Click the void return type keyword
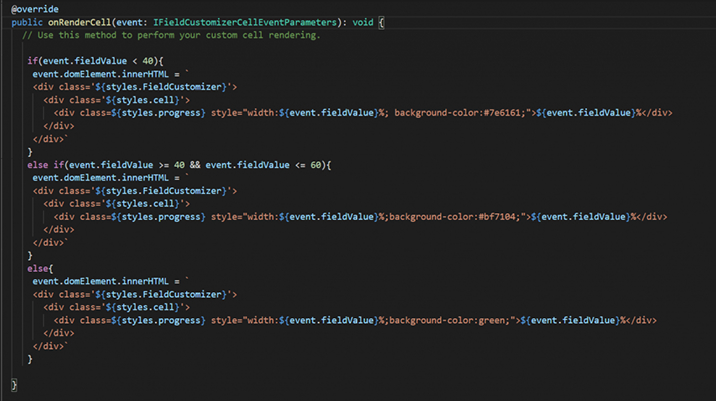Viewport: 716px width, 401px height. click(x=363, y=22)
